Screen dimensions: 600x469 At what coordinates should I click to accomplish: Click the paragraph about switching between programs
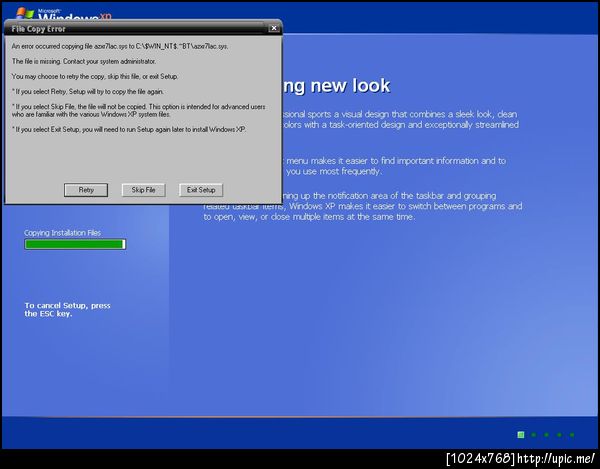click(363, 206)
